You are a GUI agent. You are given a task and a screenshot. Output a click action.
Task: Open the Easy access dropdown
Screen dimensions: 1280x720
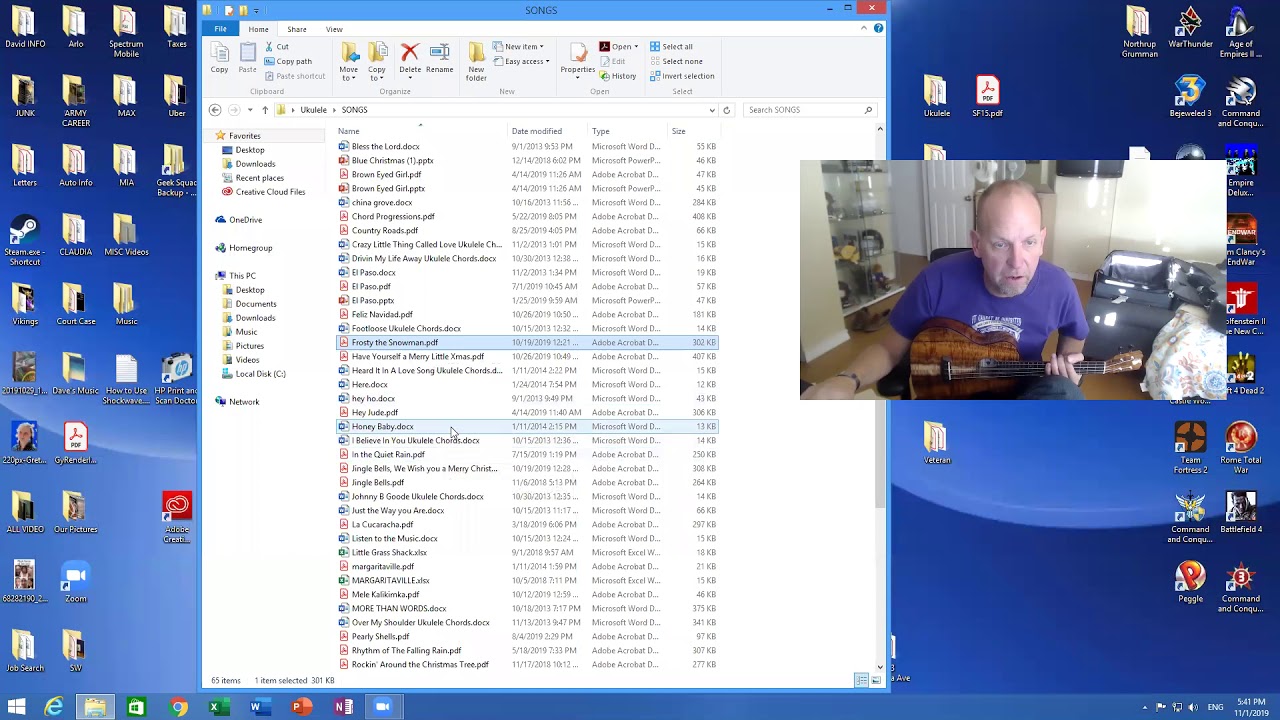point(521,61)
